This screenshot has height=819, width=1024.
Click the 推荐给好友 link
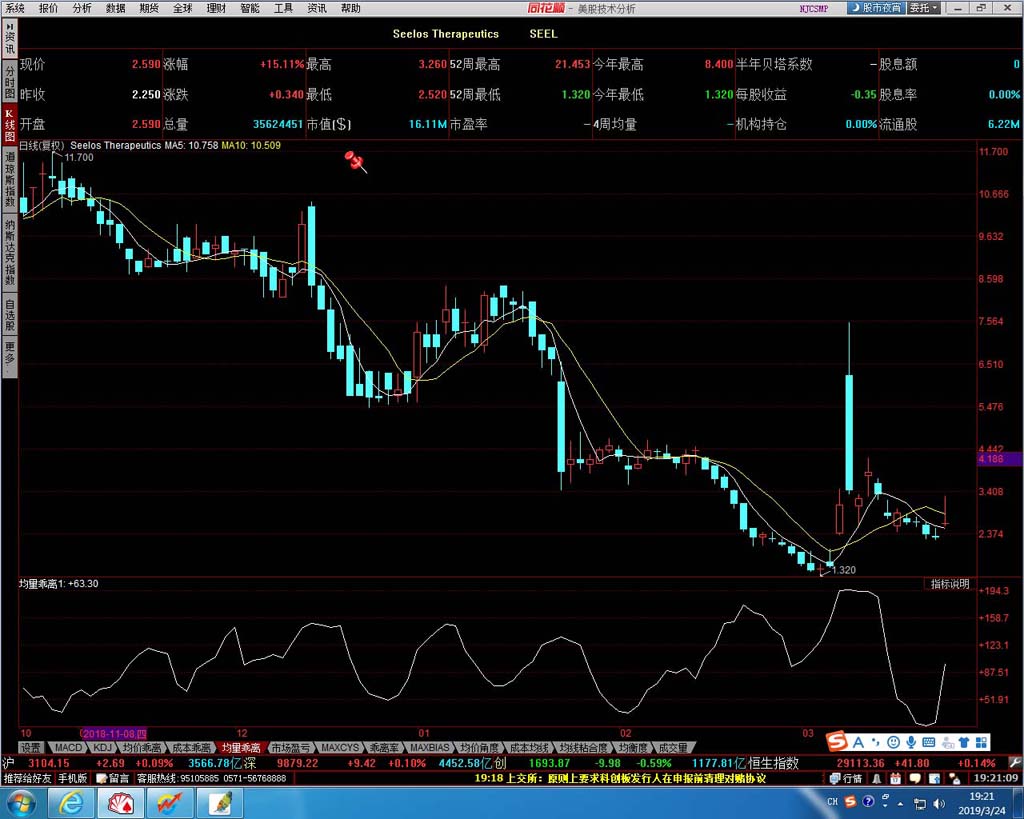point(27,779)
